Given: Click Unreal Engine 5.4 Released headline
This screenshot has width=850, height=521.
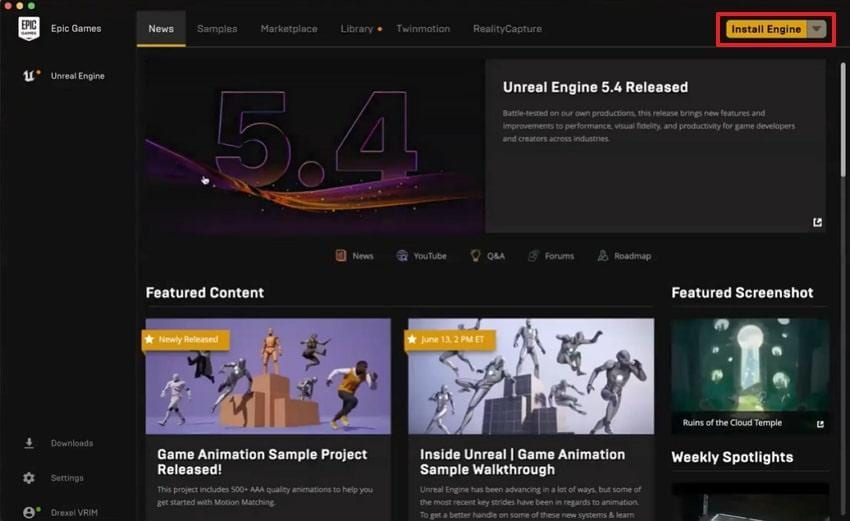Looking at the screenshot, I should (595, 87).
